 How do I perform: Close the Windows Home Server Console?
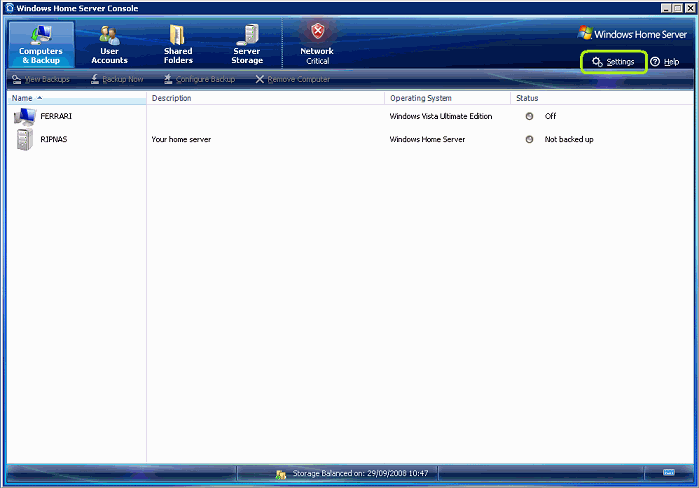[x=690, y=8]
